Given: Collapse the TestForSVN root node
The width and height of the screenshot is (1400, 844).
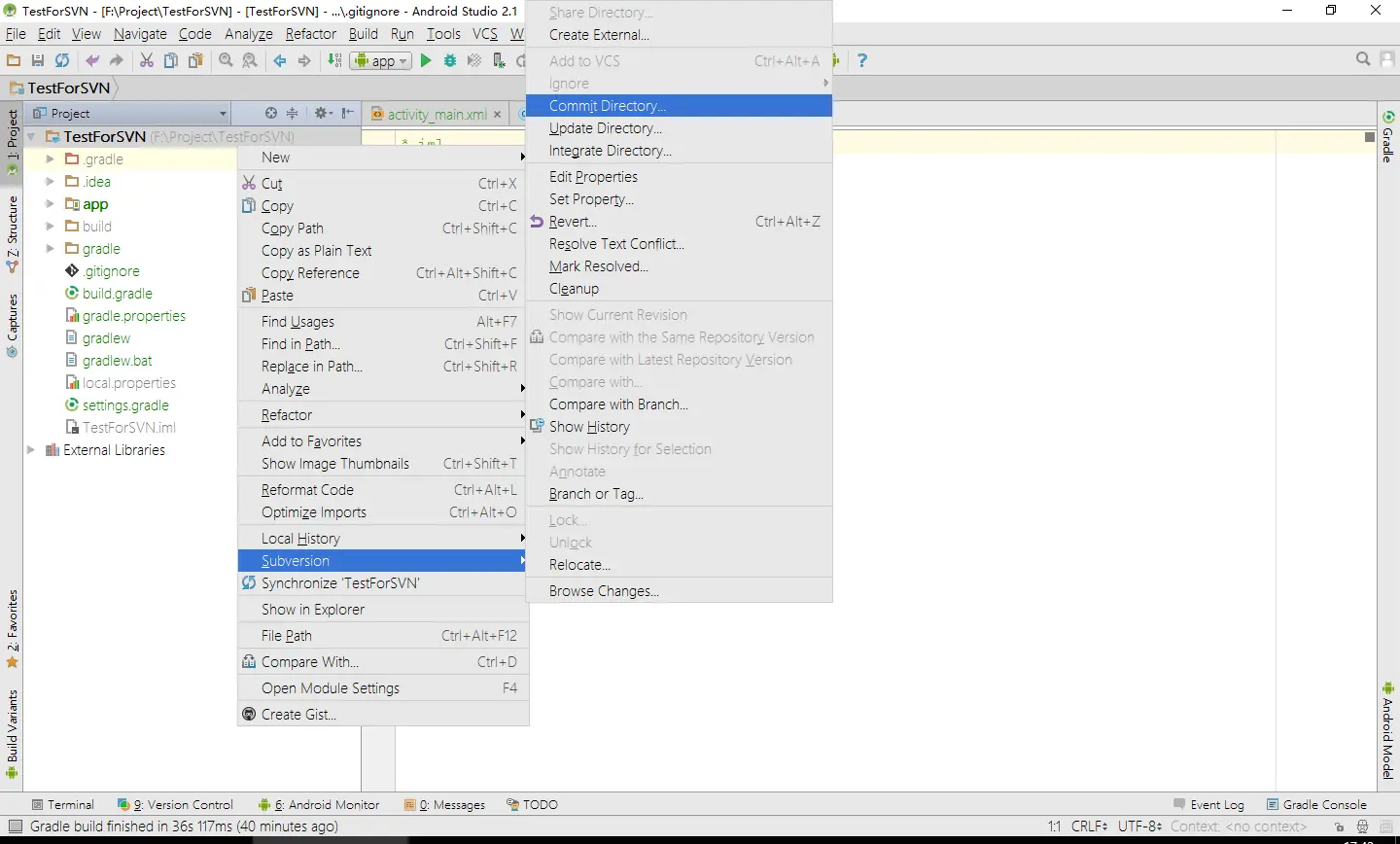Looking at the screenshot, I should click(32, 136).
